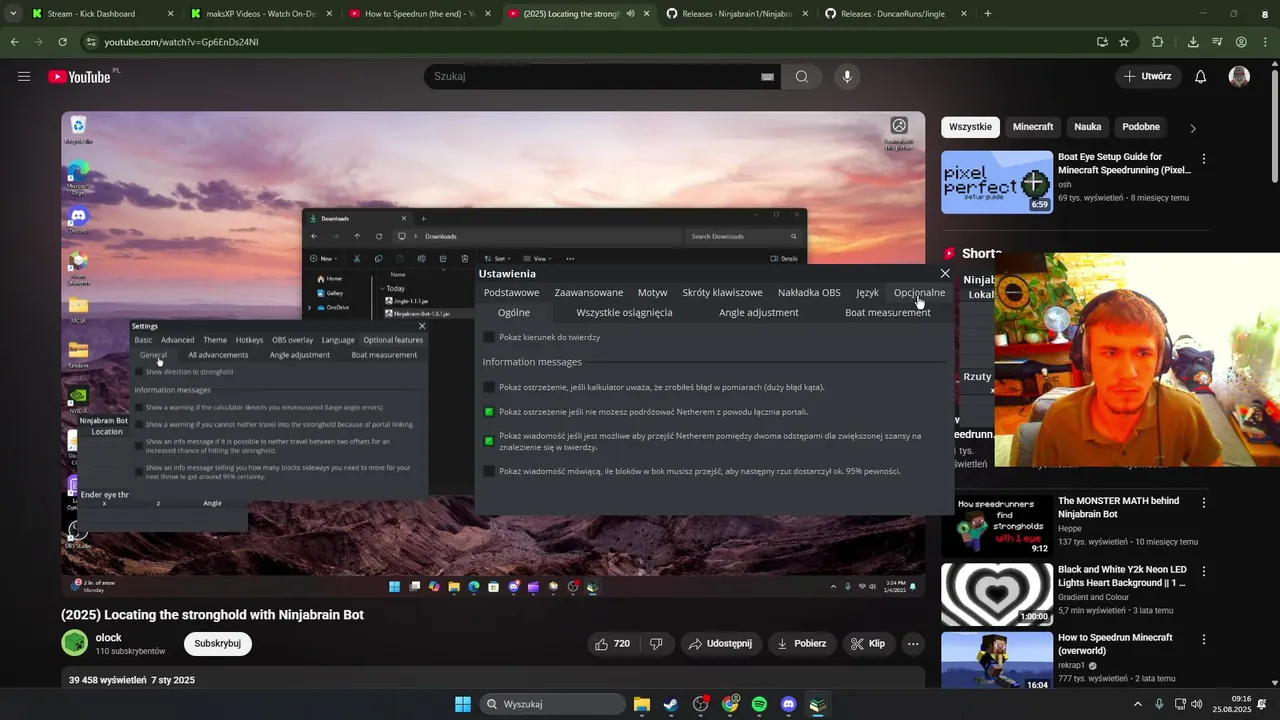The height and width of the screenshot is (720, 1280).
Task: Close the Ustawienia settings dialog
Action: 945,273
